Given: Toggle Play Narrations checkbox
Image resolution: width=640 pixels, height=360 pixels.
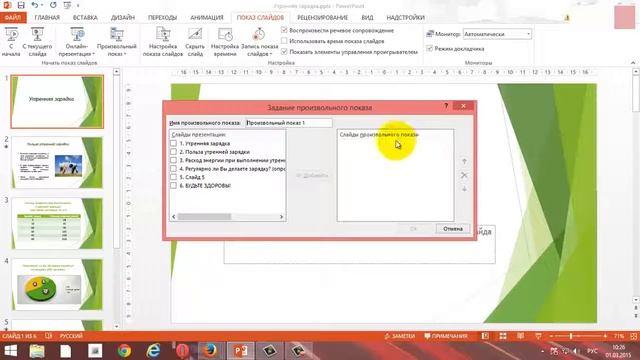Looking at the screenshot, I should [x=284, y=30].
